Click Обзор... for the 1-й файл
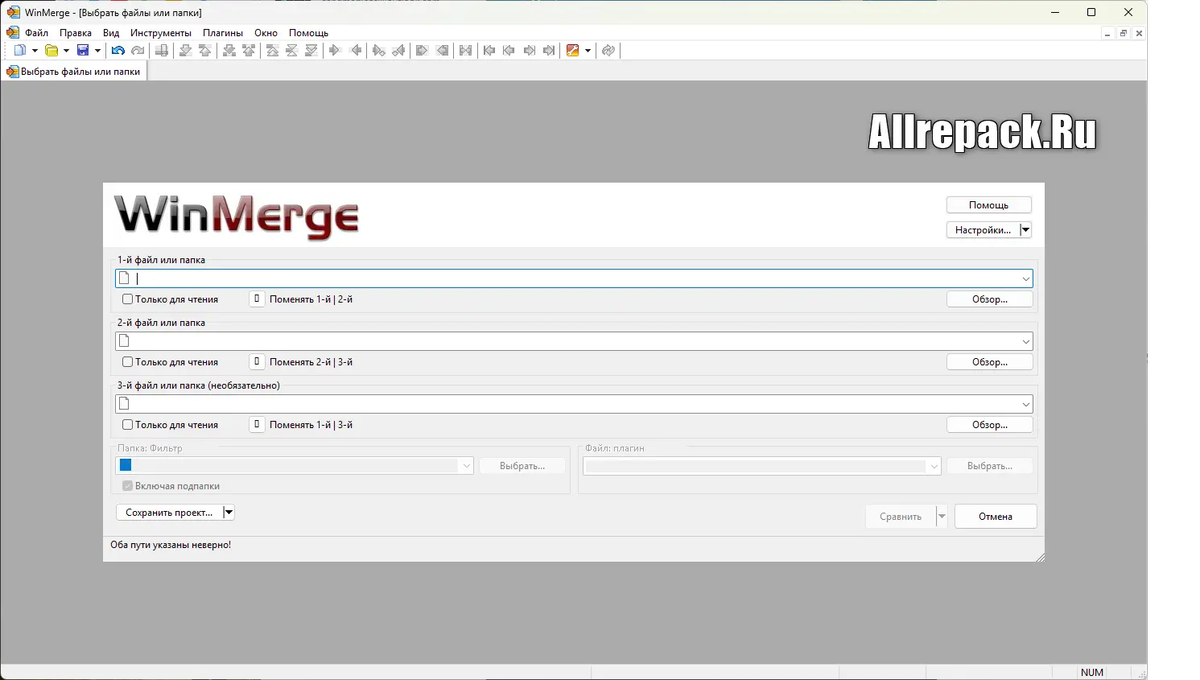Screen dimensions: 1200x680 pyautogui.click(x=989, y=299)
